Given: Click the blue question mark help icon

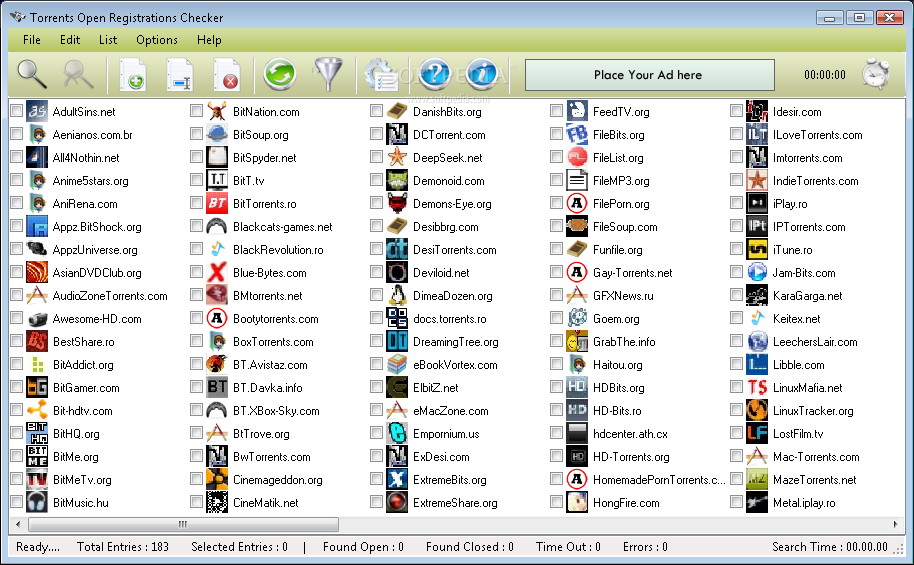Looking at the screenshot, I should point(434,74).
